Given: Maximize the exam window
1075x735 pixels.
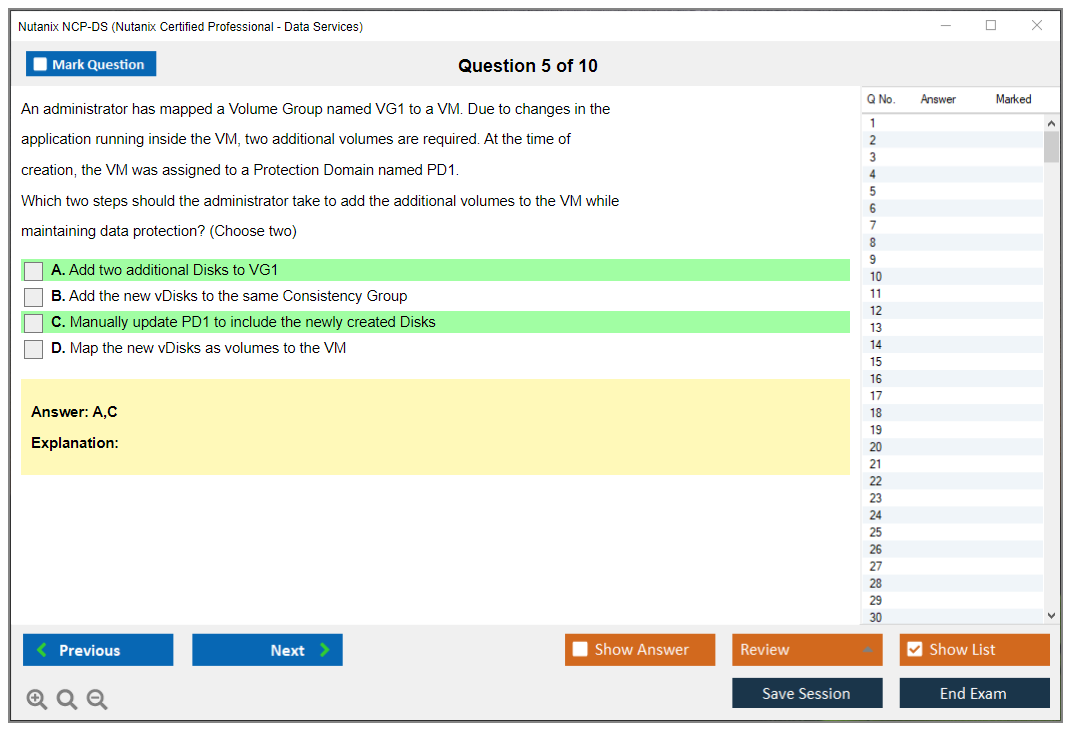Looking at the screenshot, I should point(991,26).
